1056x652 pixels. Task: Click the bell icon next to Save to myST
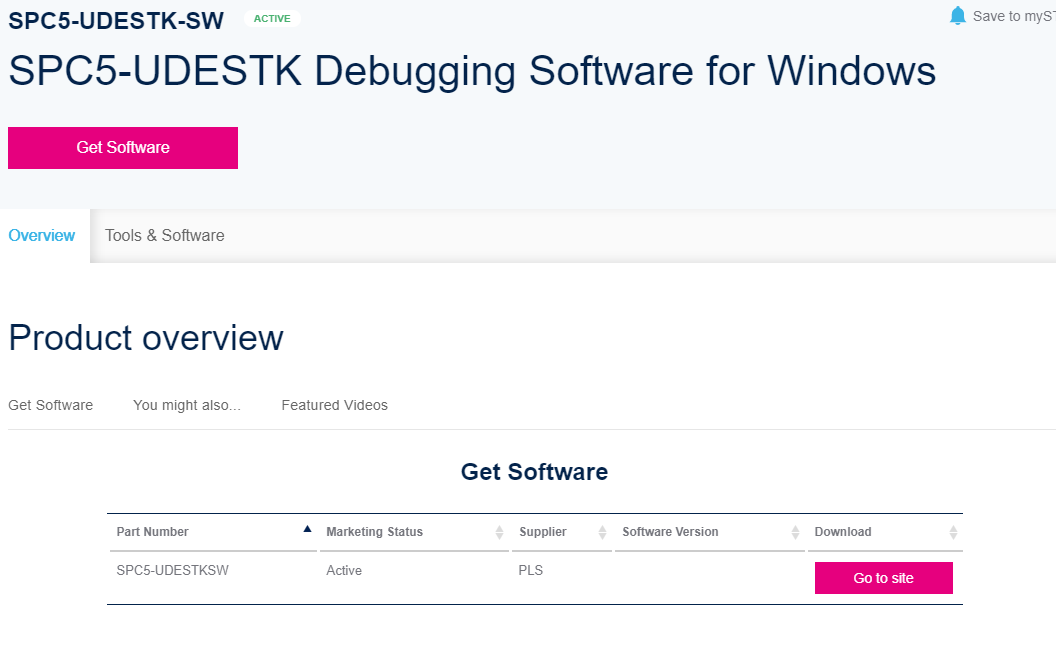pyautogui.click(x=957, y=15)
